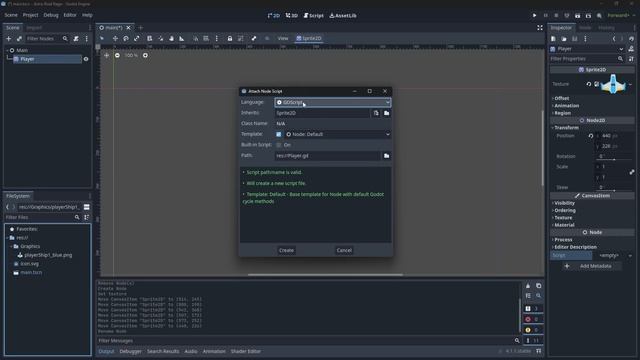Select the Scale mode tool

(137, 38)
